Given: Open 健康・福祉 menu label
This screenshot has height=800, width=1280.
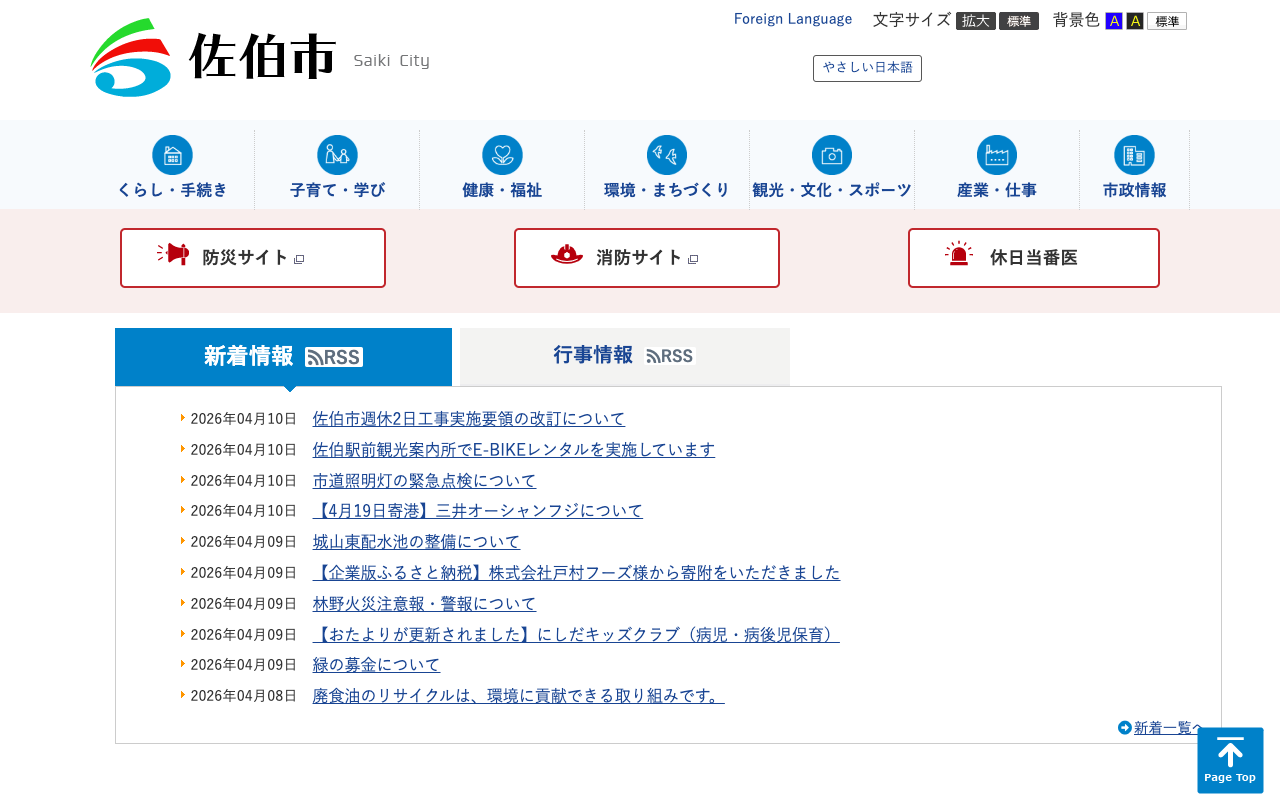Looking at the screenshot, I should tap(502, 190).
